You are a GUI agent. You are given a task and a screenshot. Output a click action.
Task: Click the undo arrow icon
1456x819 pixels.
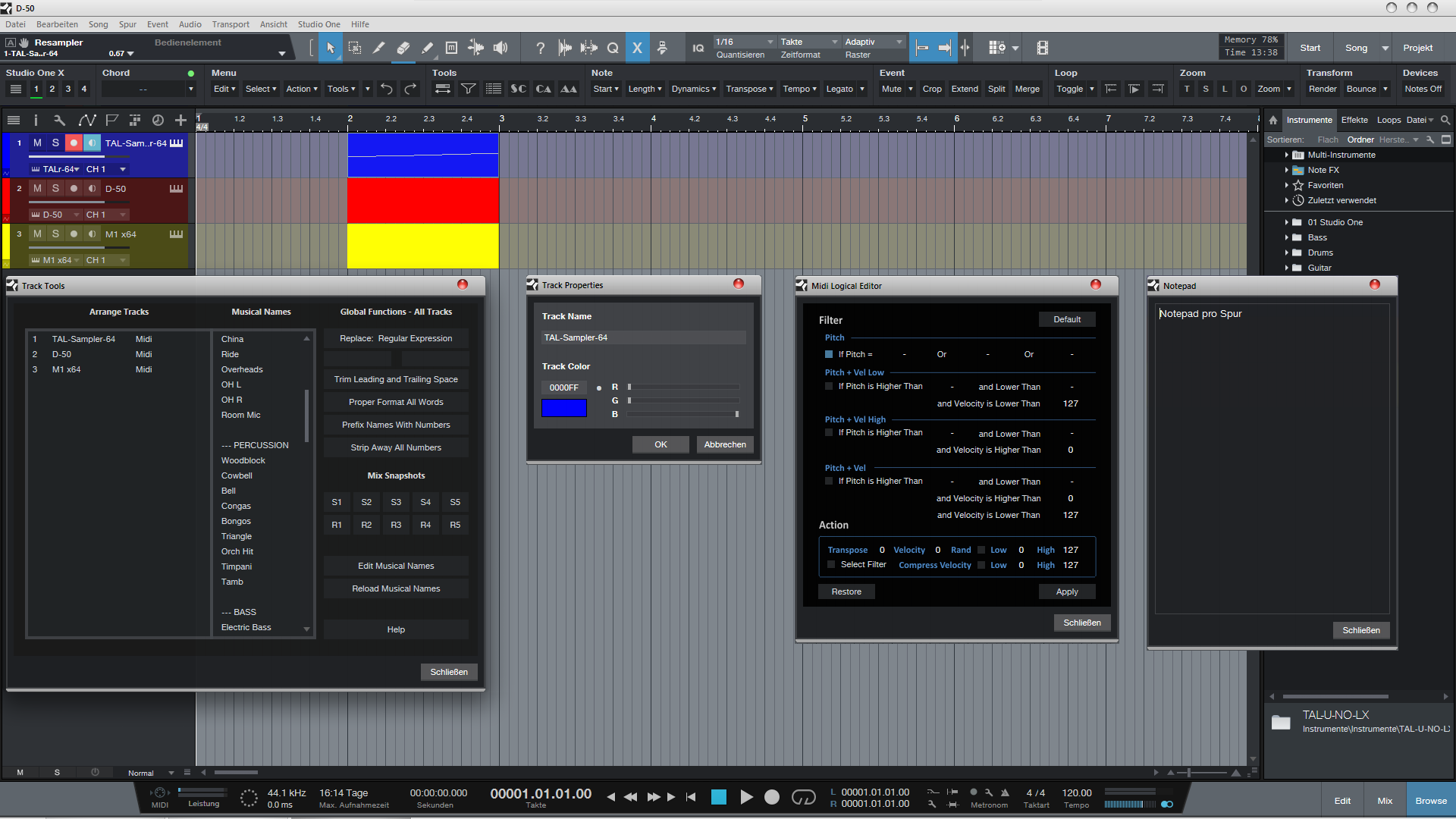point(387,89)
